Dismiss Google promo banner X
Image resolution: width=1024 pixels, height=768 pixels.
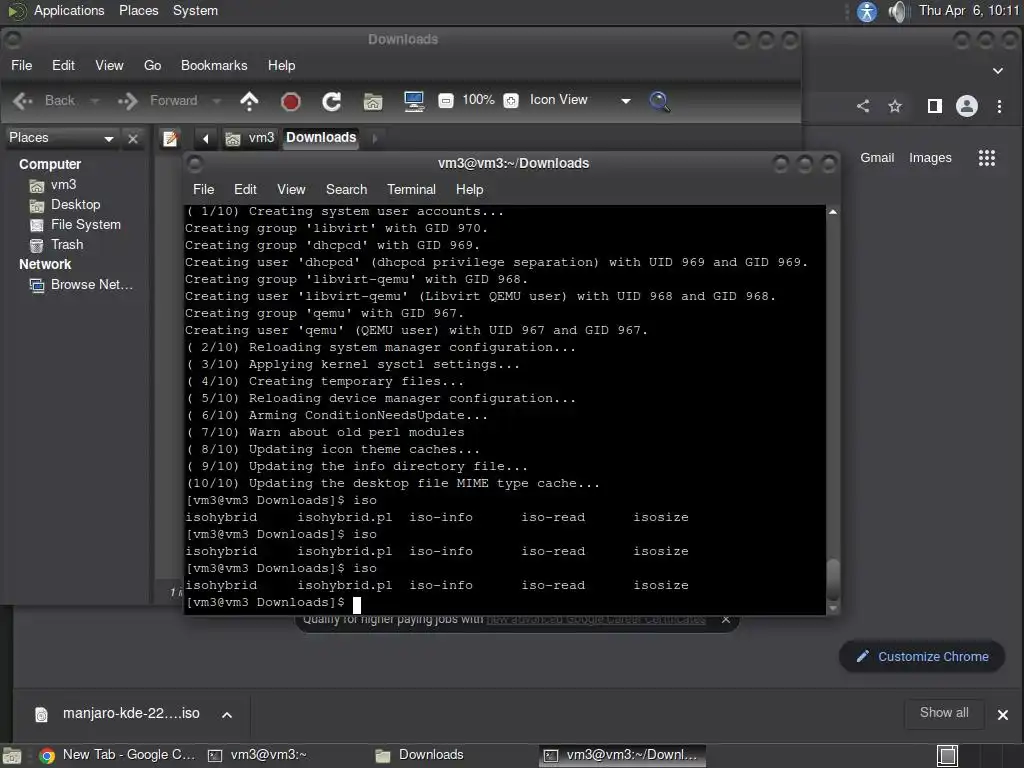click(x=726, y=619)
